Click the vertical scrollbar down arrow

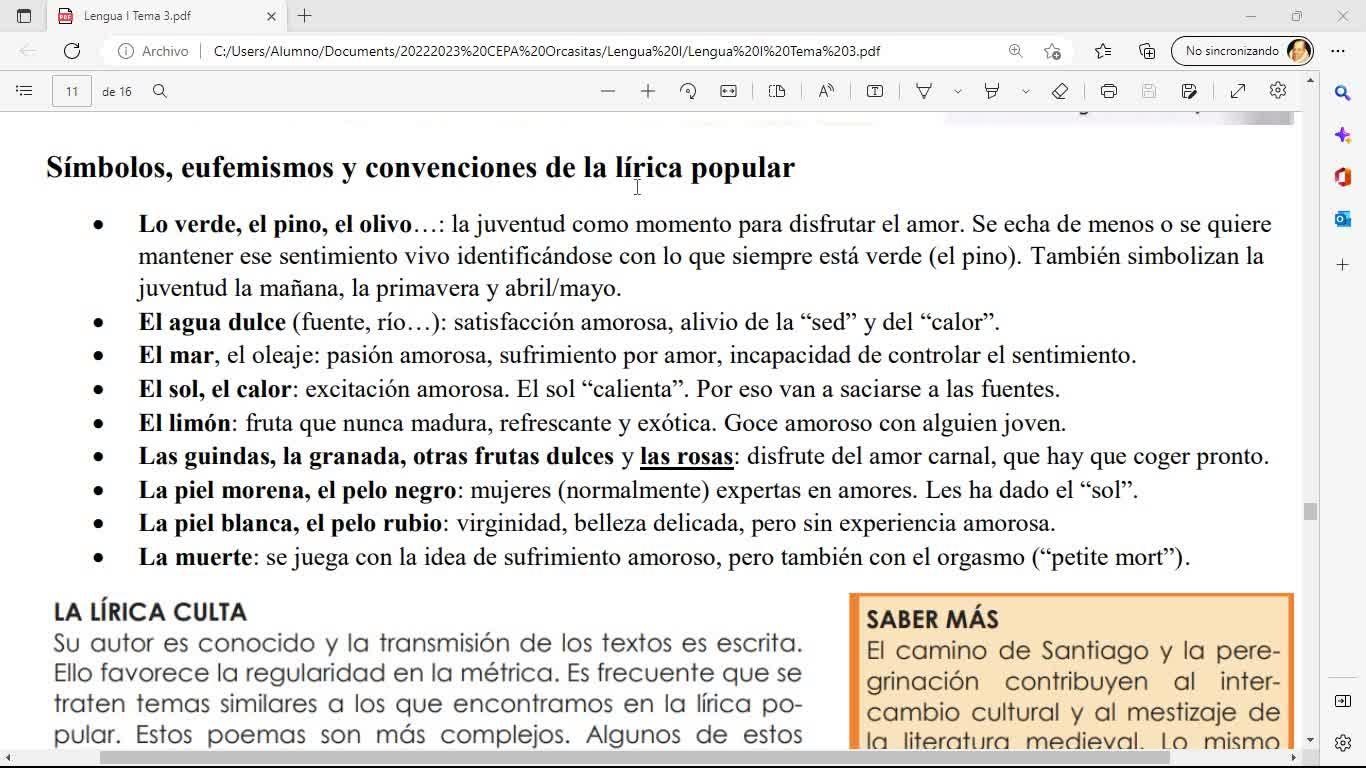click(1310, 741)
